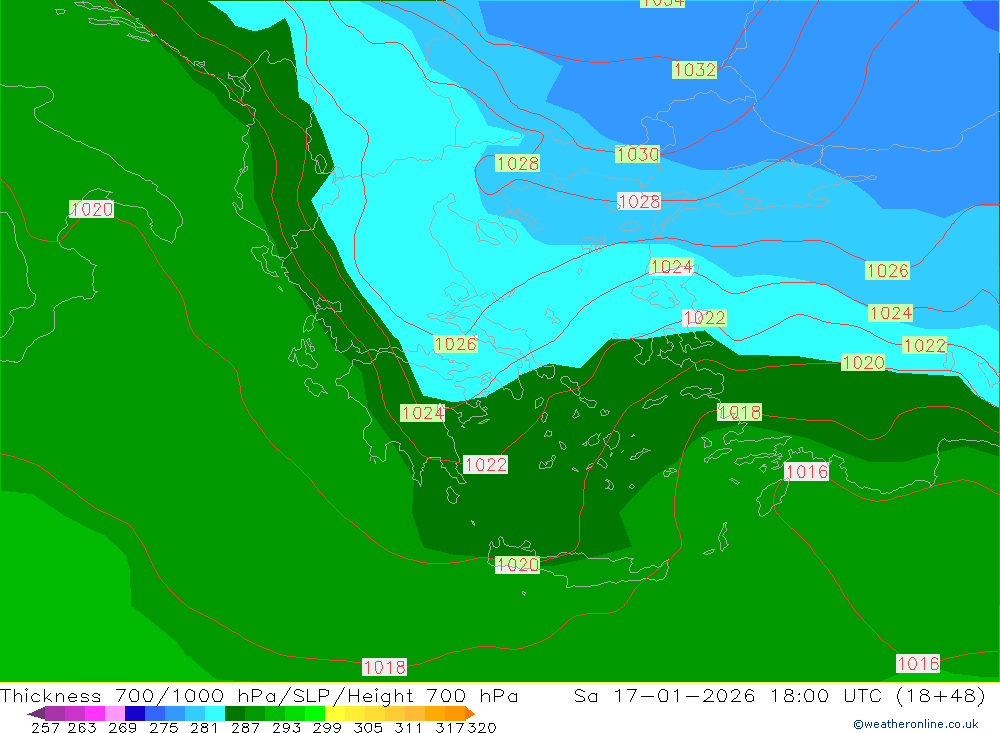Click the 1032 isobar label
Image resolution: width=1000 pixels, height=733 pixels.
tap(695, 70)
